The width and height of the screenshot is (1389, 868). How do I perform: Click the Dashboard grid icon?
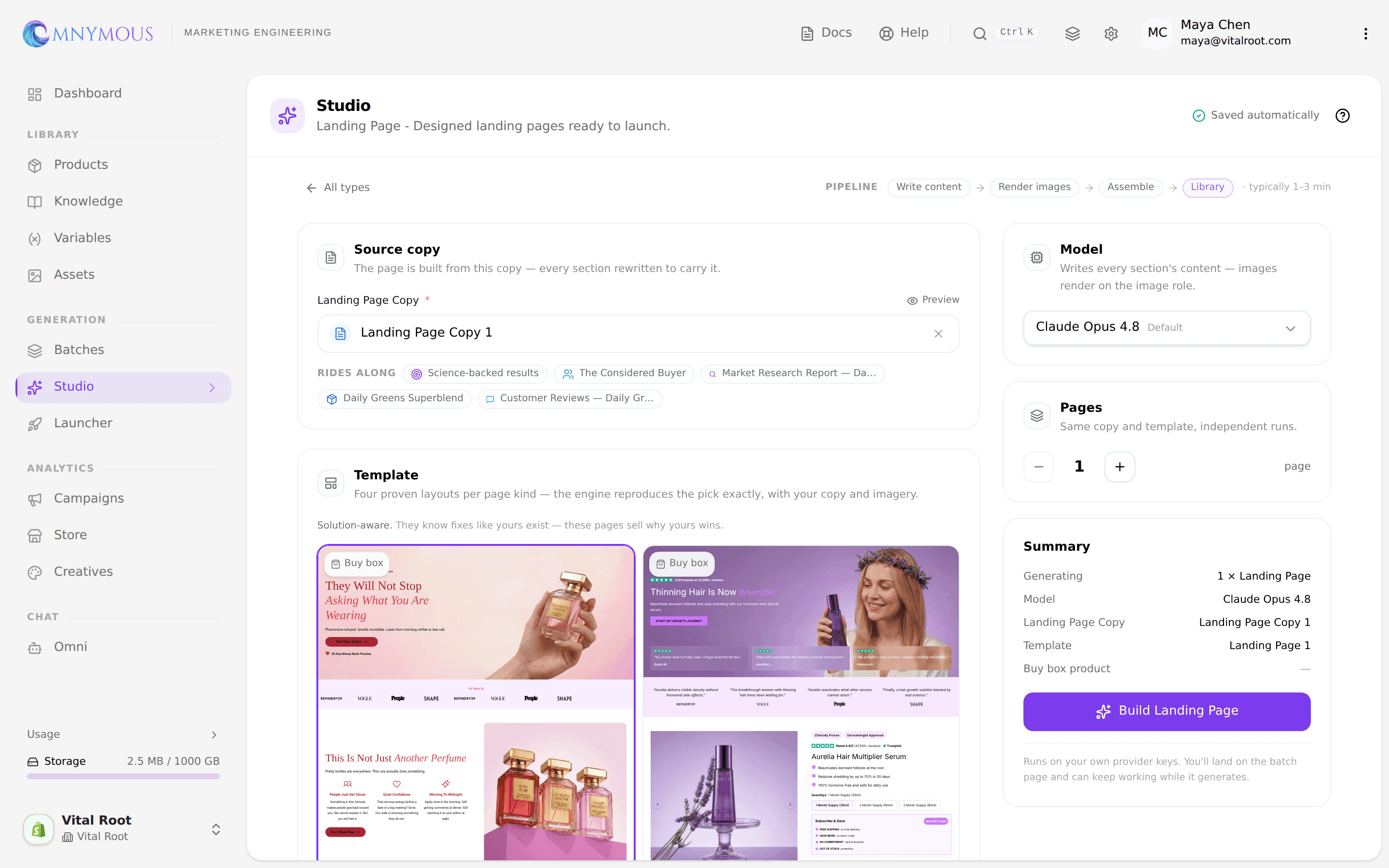click(x=35, y=94)
